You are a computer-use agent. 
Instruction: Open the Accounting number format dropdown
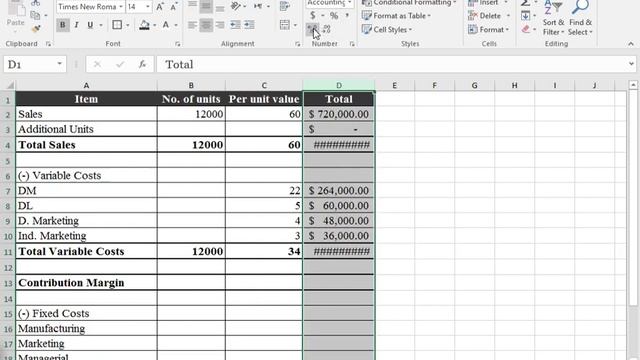349,2
